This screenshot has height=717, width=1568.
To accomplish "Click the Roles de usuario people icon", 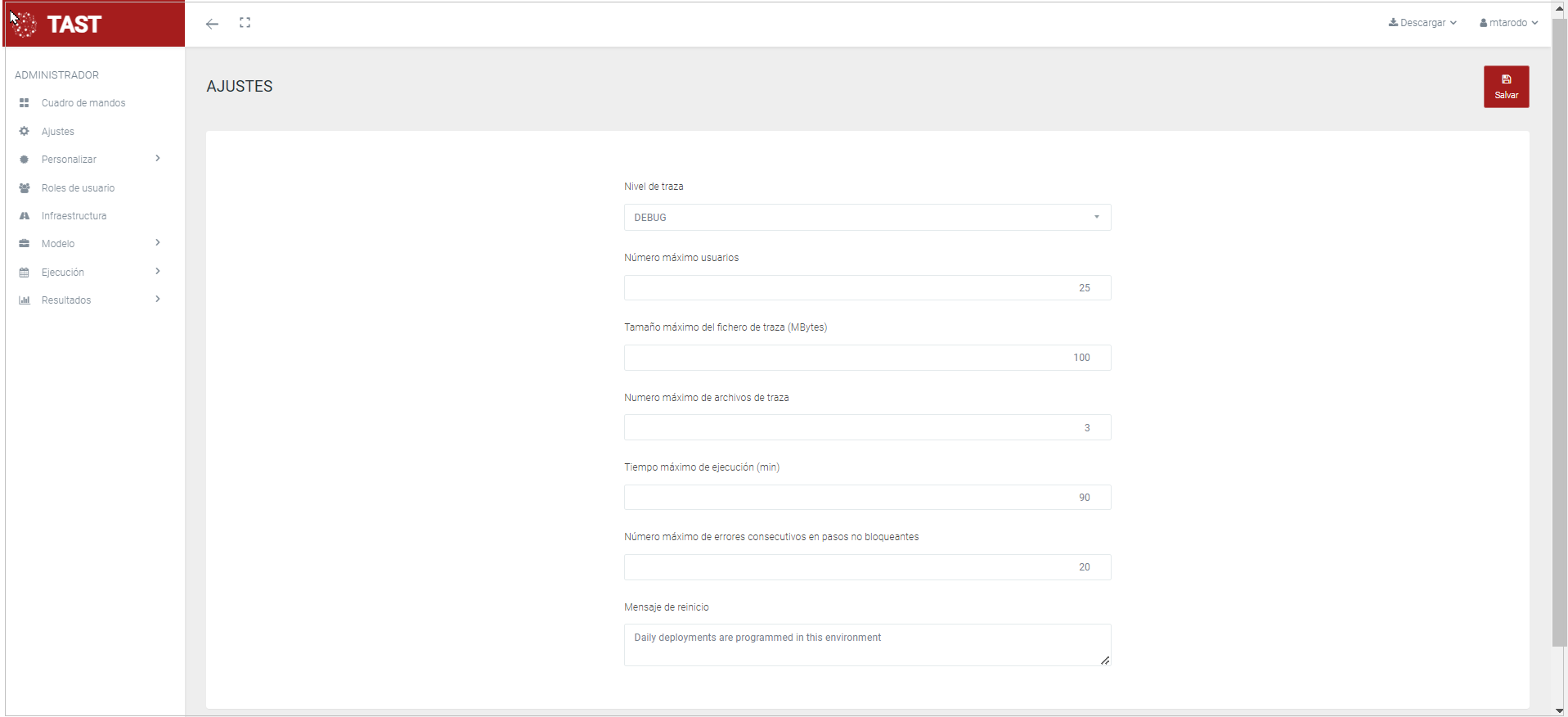I will (x=25, y=188).
